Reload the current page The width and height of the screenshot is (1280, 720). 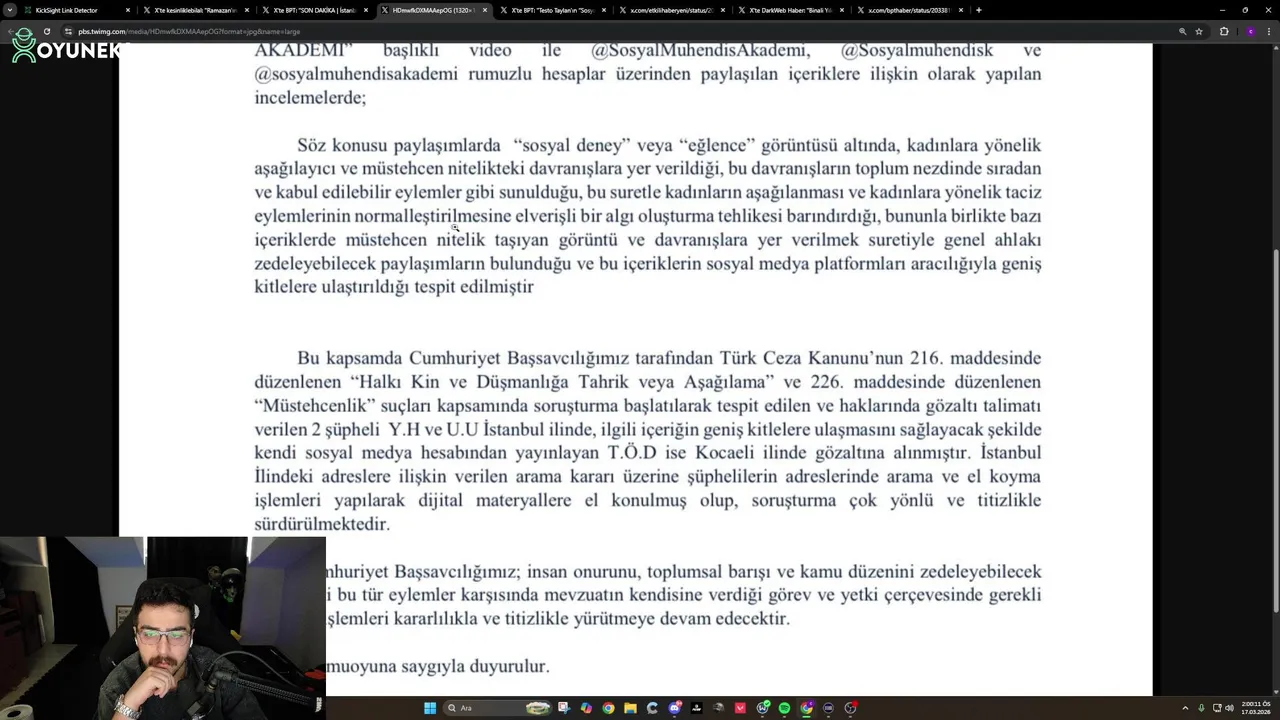click(46, 31)
